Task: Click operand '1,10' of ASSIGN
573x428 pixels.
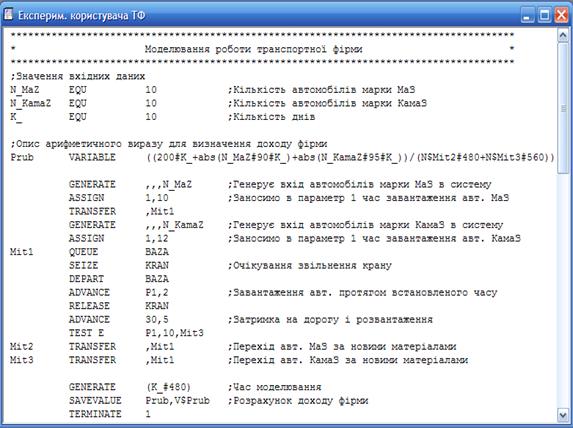Action: [157, 198]
